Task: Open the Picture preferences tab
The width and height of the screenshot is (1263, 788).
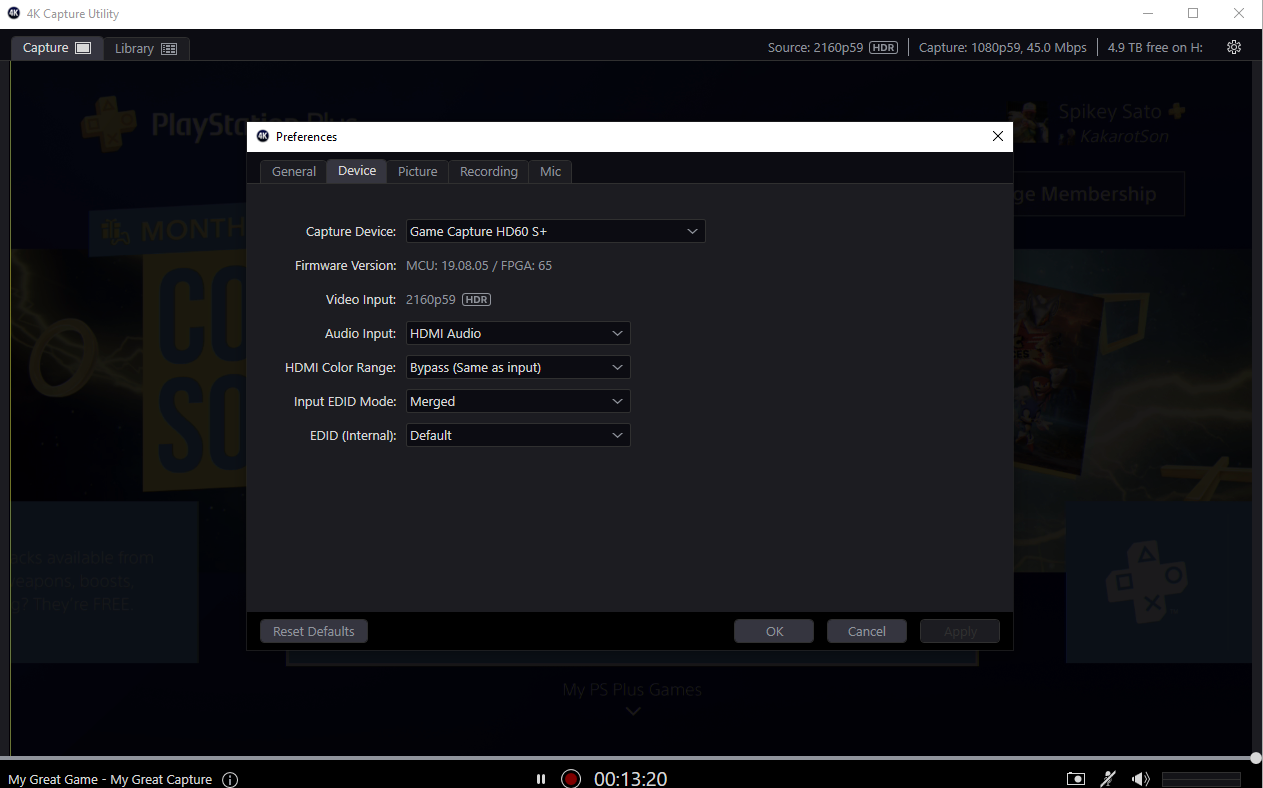Action: coord(418,171)
